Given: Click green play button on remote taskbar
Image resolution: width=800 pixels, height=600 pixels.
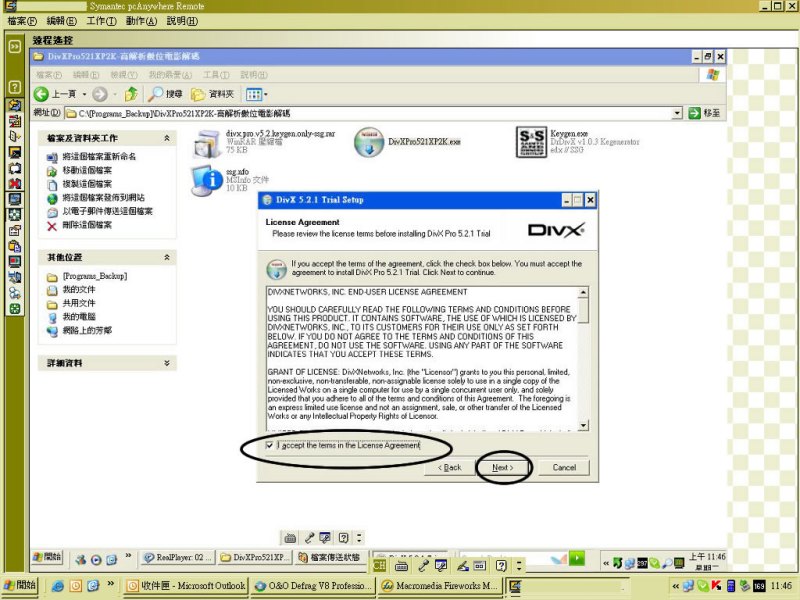Looking at the screenshot, I should click(x=577, y=558).
